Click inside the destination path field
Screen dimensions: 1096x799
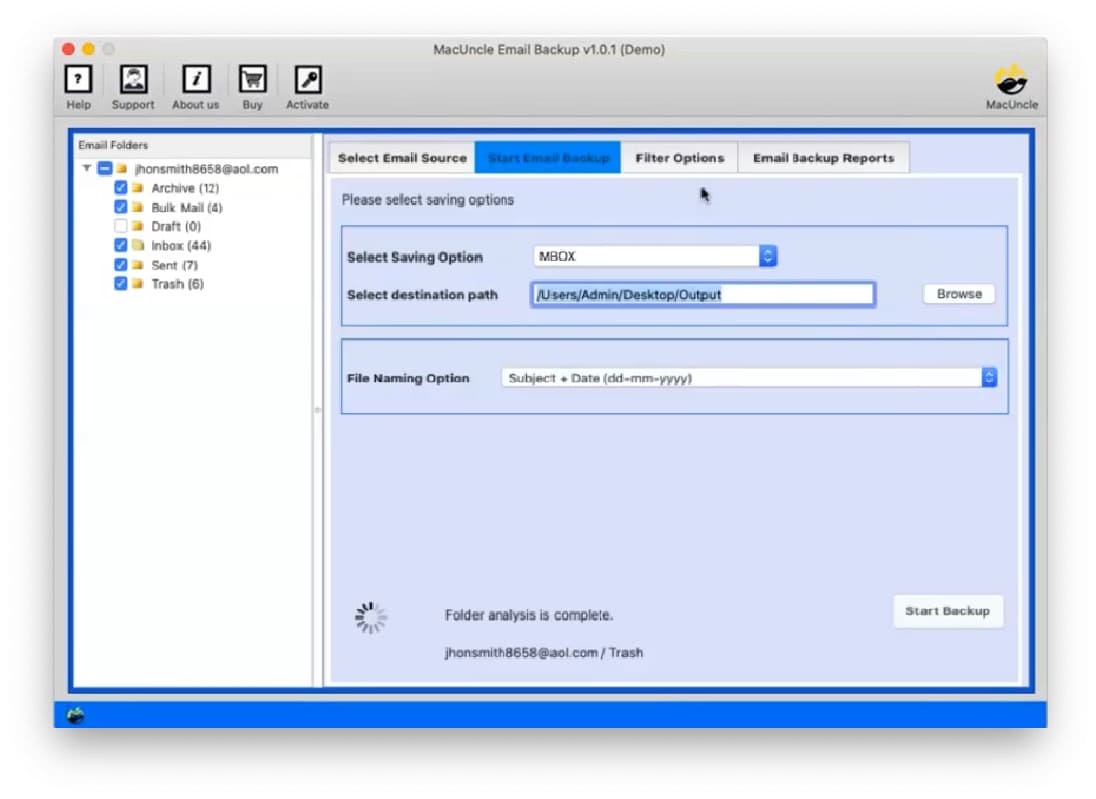pyautogui.click(x=703, y=294)
